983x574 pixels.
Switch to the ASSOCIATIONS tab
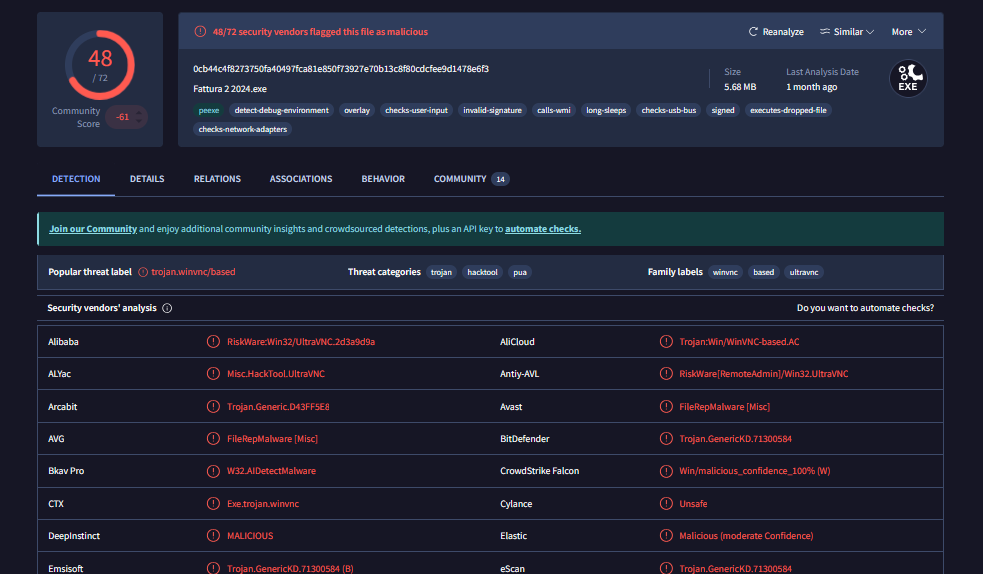coord(301,179)
